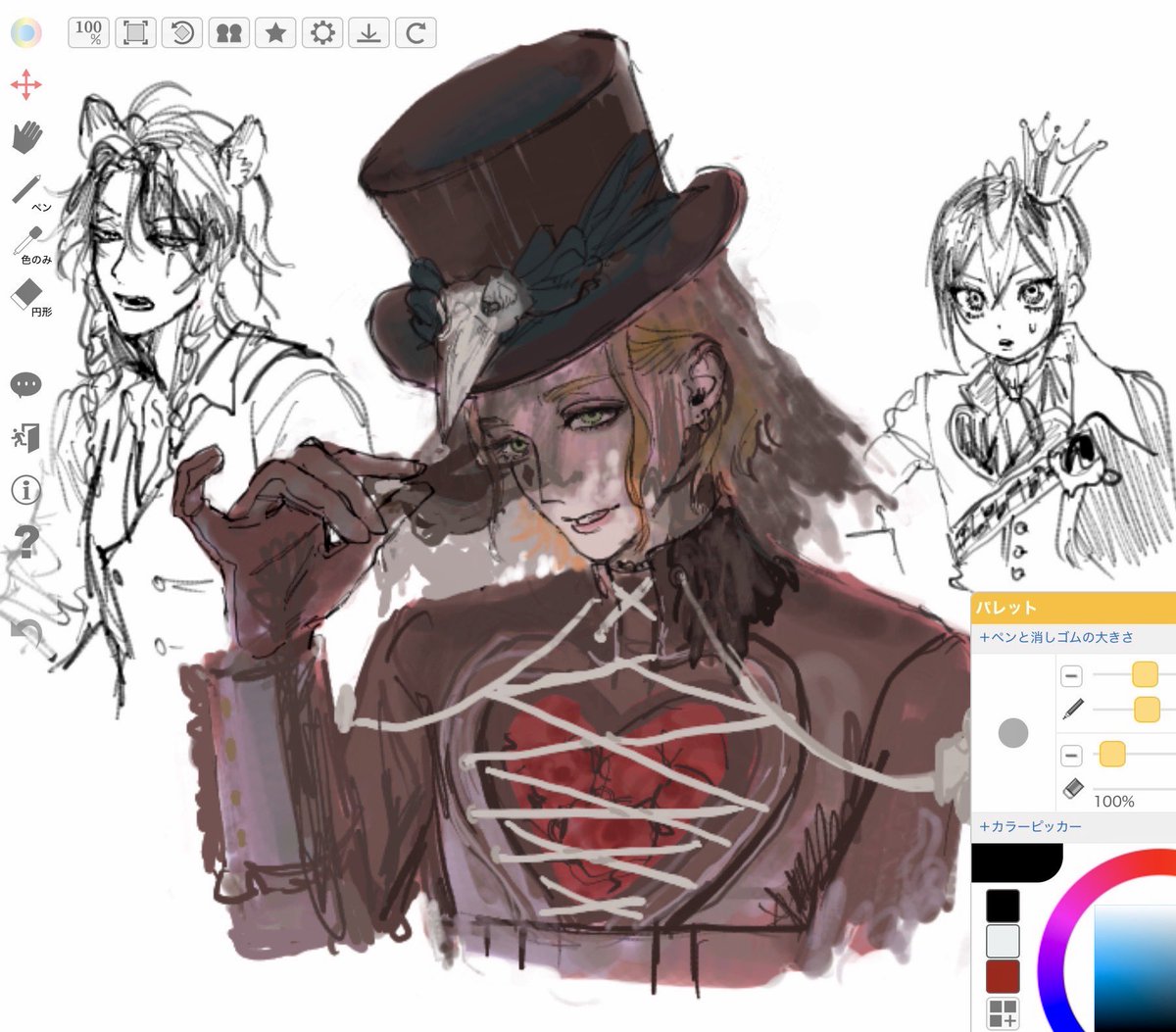Open chat with the speech bubble icon
1176x1032 pixels.
[x=25, y=384]
